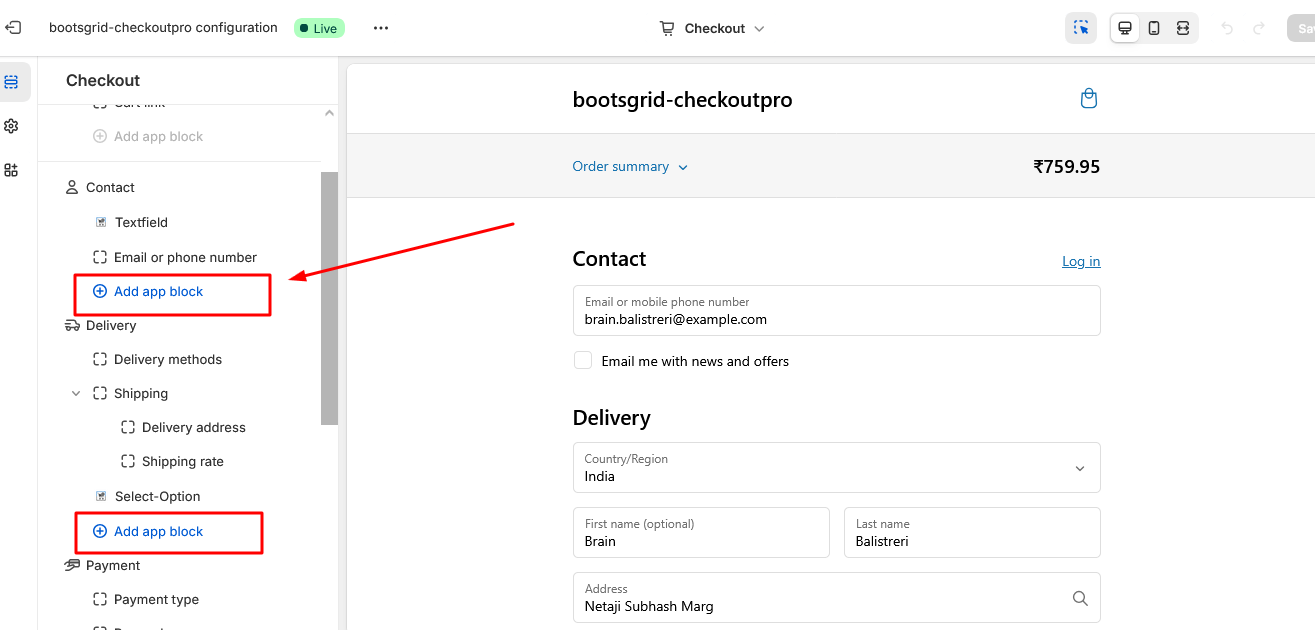Select the Shipping block

point(141,393)
